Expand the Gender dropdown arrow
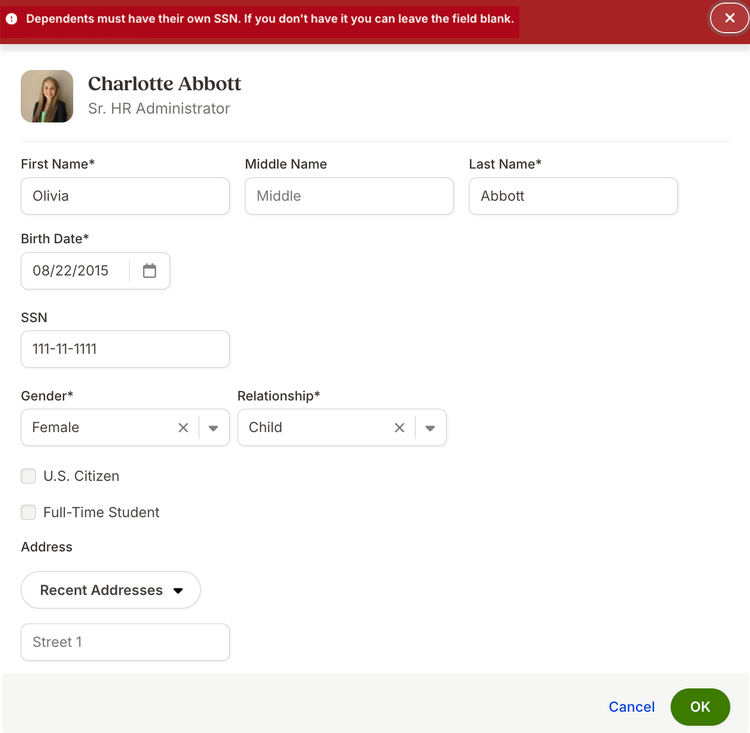This screenshot has height=733, width=750. point(213,428)
